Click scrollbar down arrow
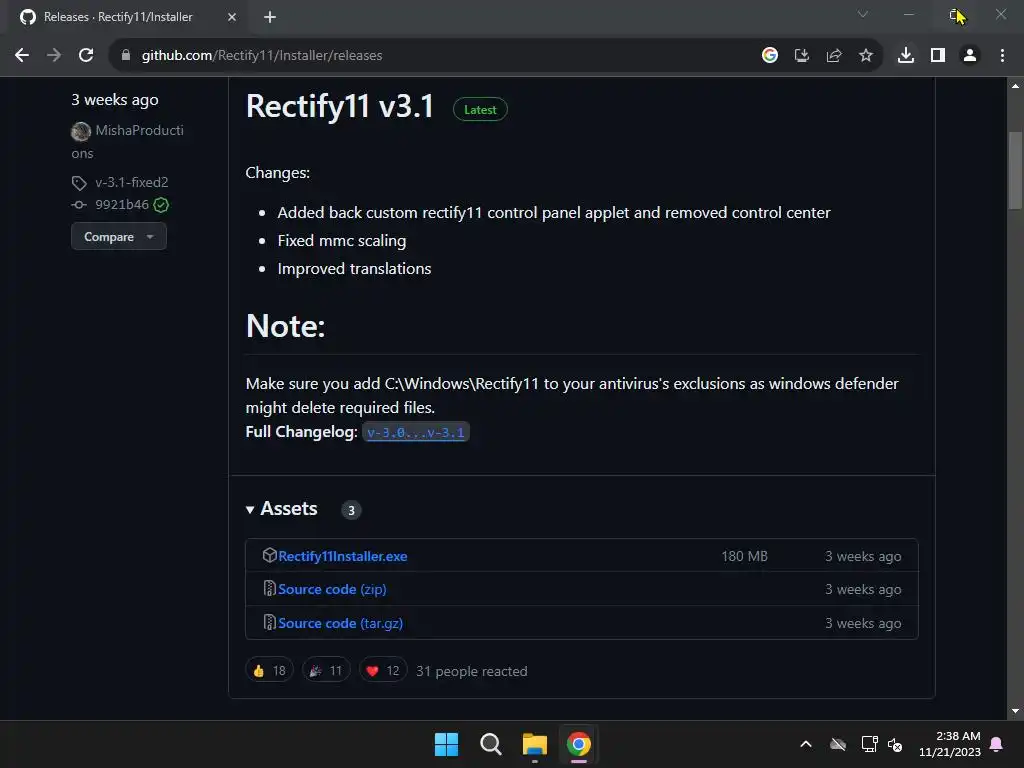 [1015, 711]
